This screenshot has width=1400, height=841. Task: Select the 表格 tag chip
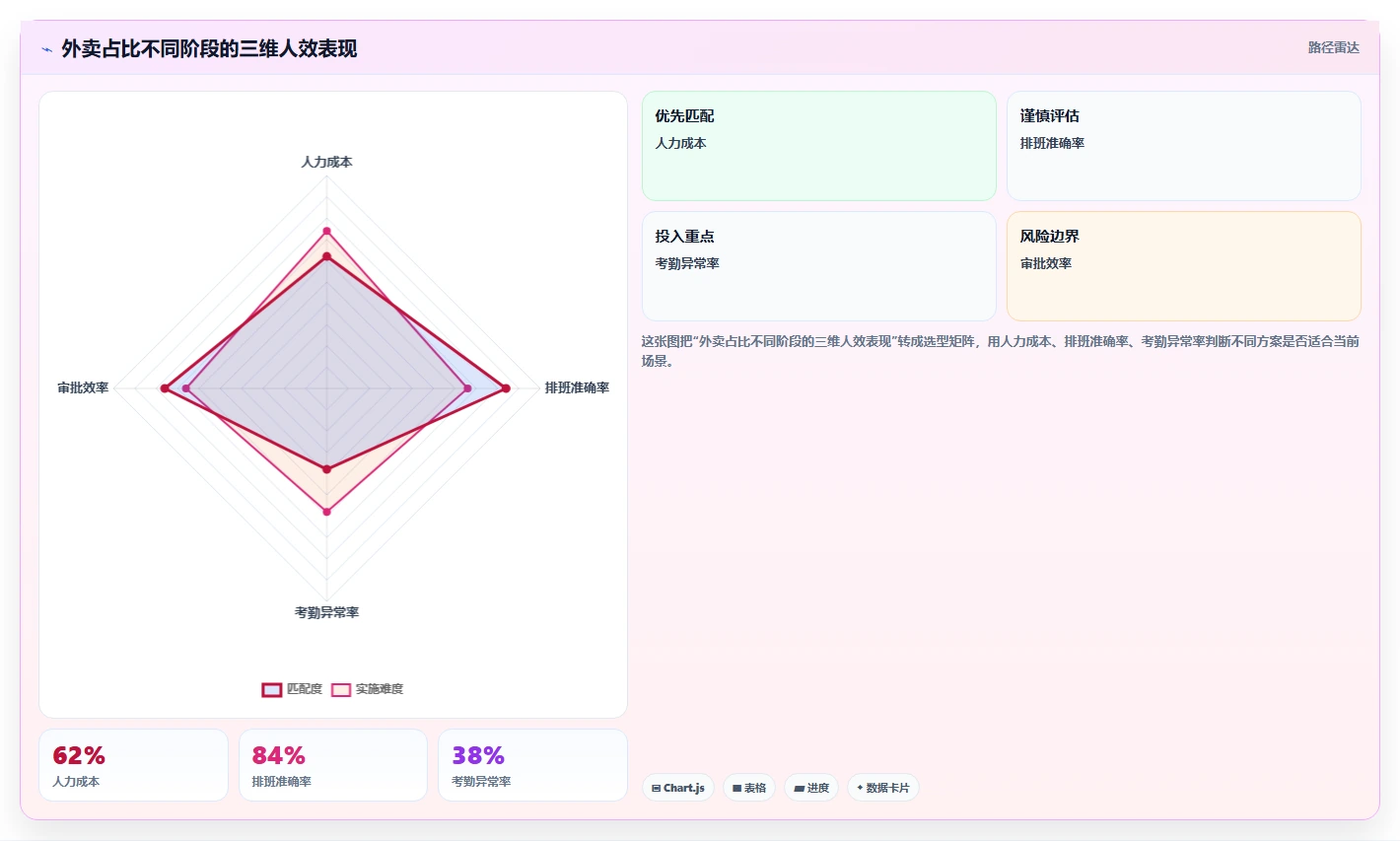click(749, 788)
